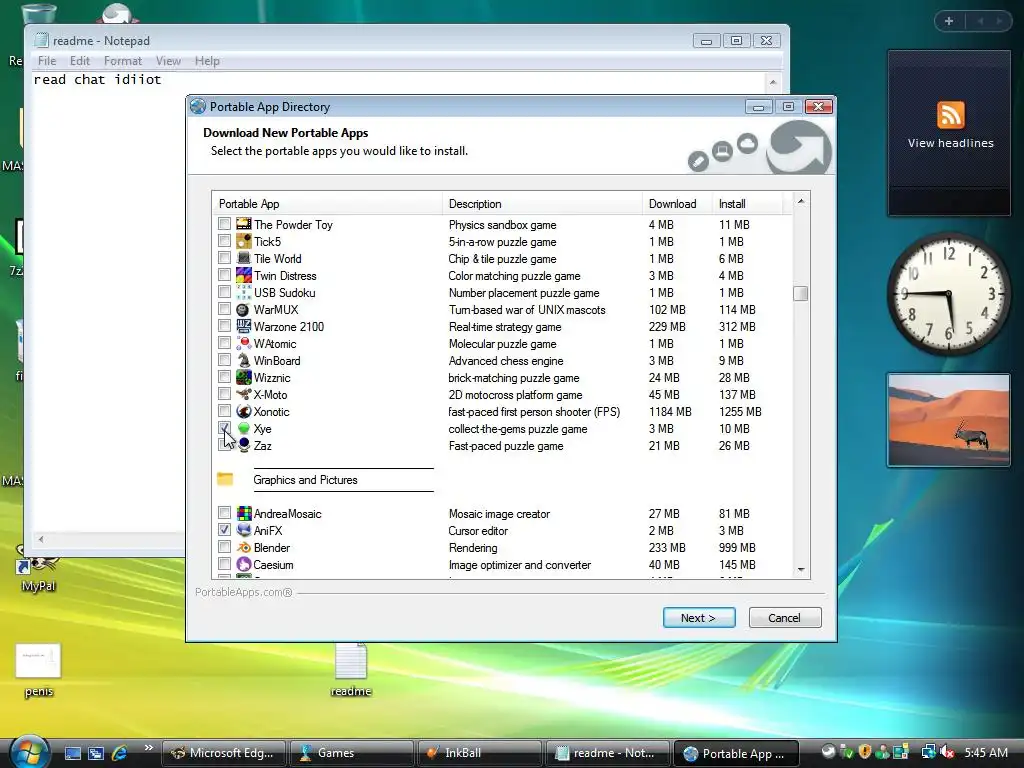Click the Zaz app icon
The height and width of the screenshot is (768, 1024).
pos(244,445)
